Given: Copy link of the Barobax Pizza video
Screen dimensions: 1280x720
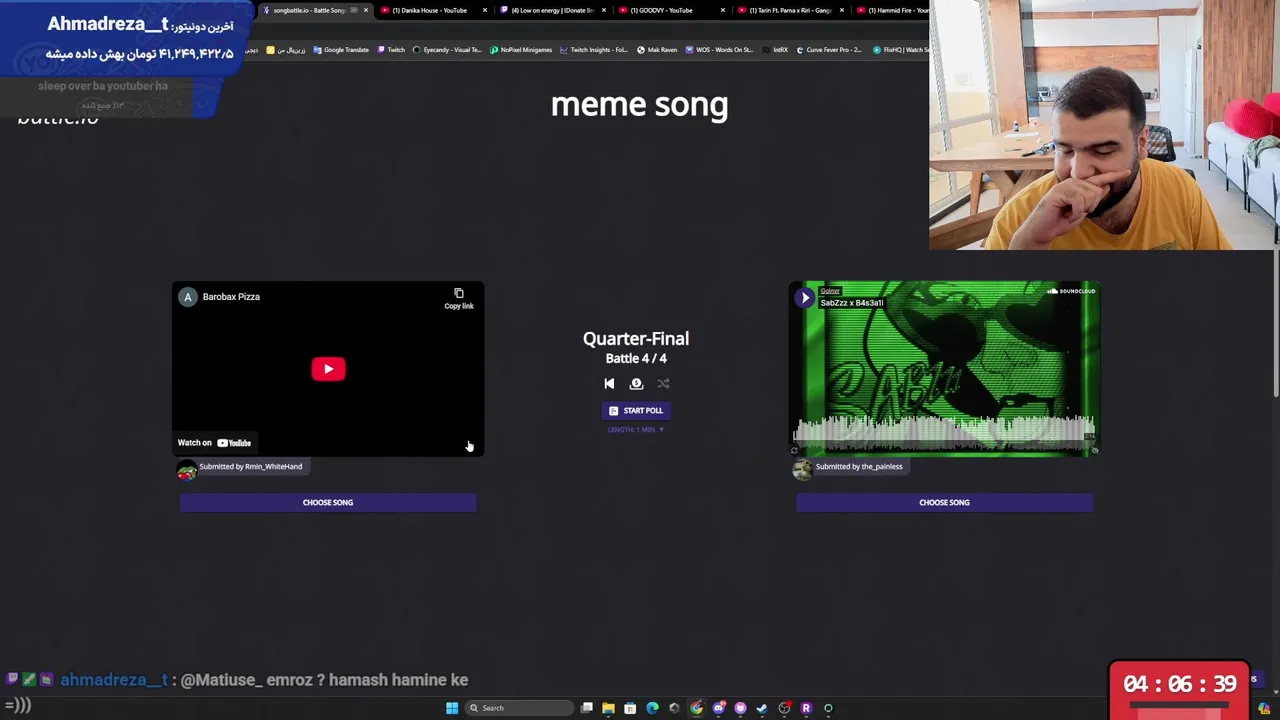Looking at the screenshot, I should tap(459, 299).
